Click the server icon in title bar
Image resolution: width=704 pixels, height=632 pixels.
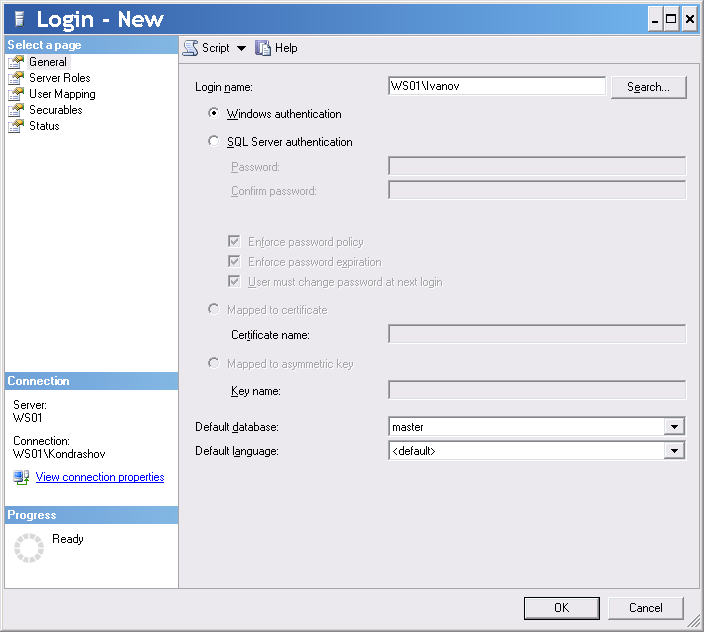pos(19,19)
